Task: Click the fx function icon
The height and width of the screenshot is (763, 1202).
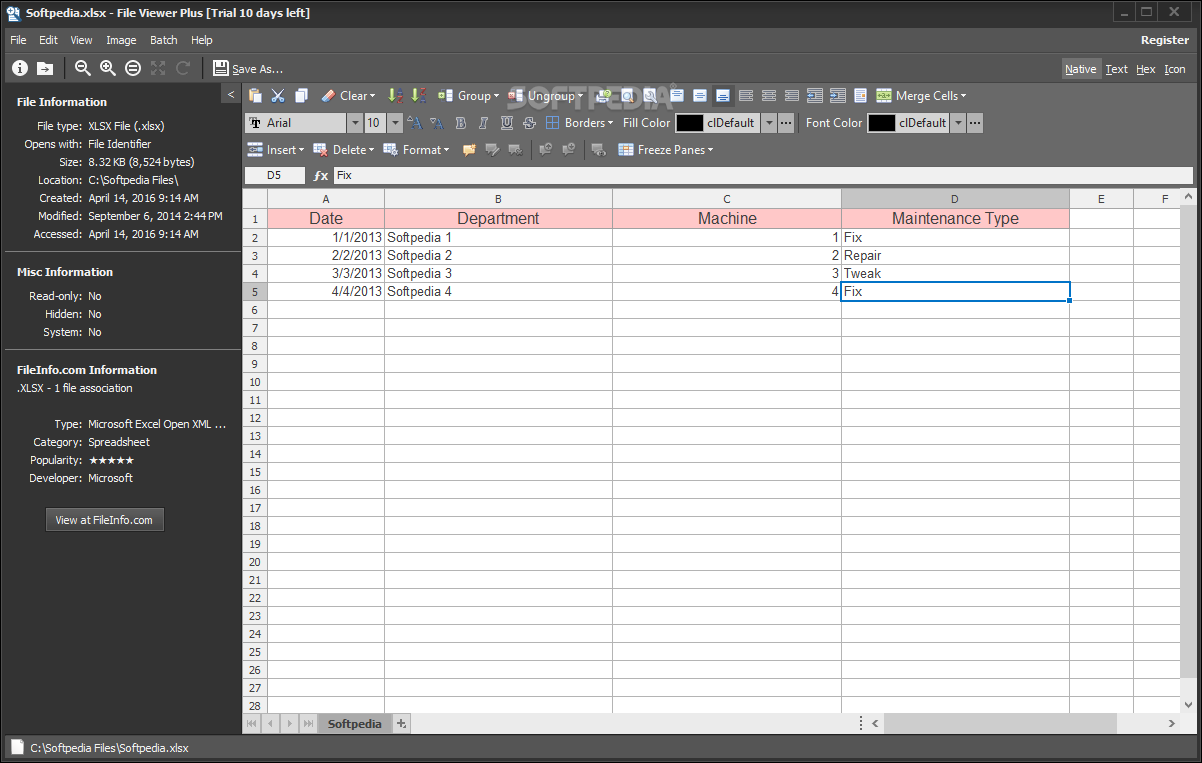Action: (x=321, y=175)
